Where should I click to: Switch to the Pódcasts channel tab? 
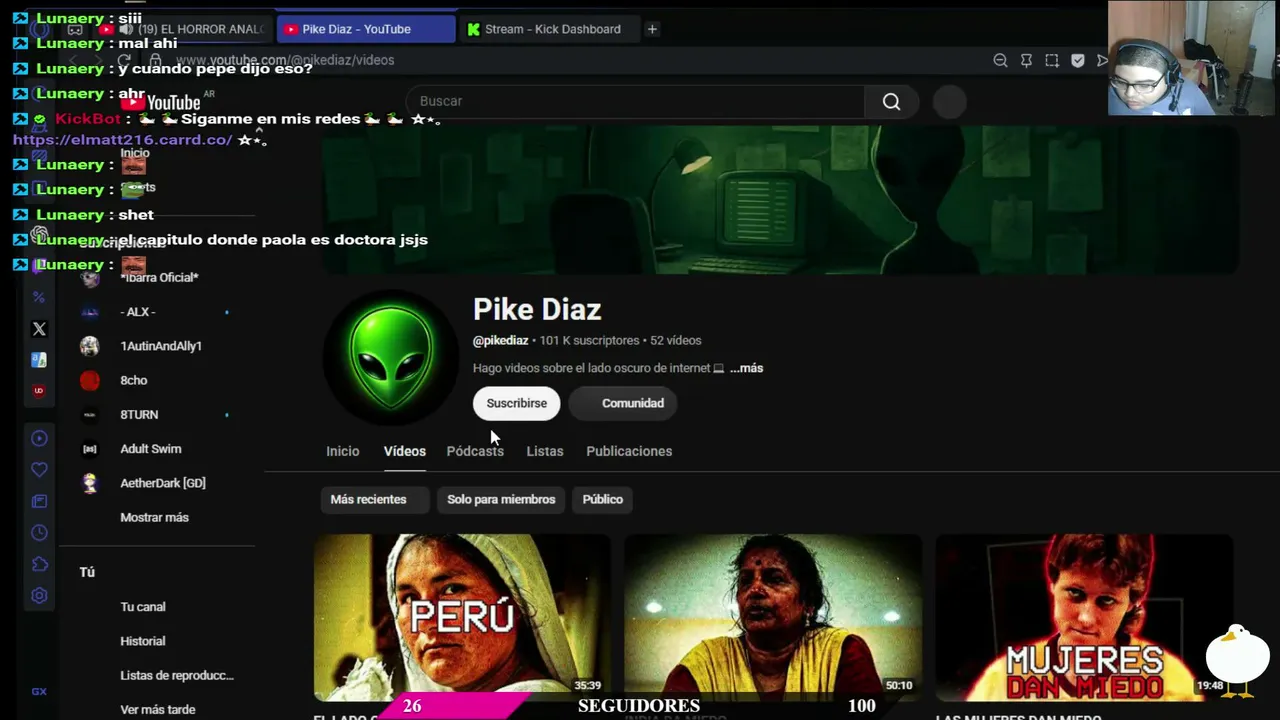475,451
